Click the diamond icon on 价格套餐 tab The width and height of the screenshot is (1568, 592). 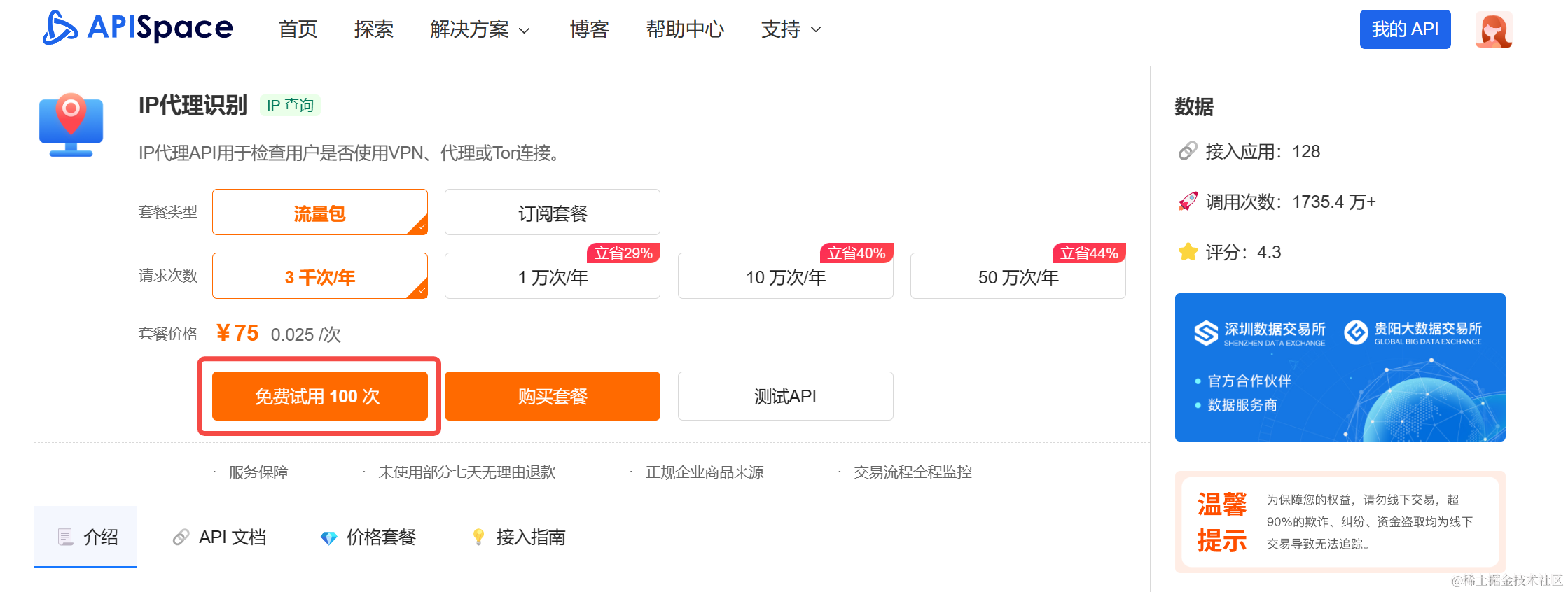click(x=328, y=537)
